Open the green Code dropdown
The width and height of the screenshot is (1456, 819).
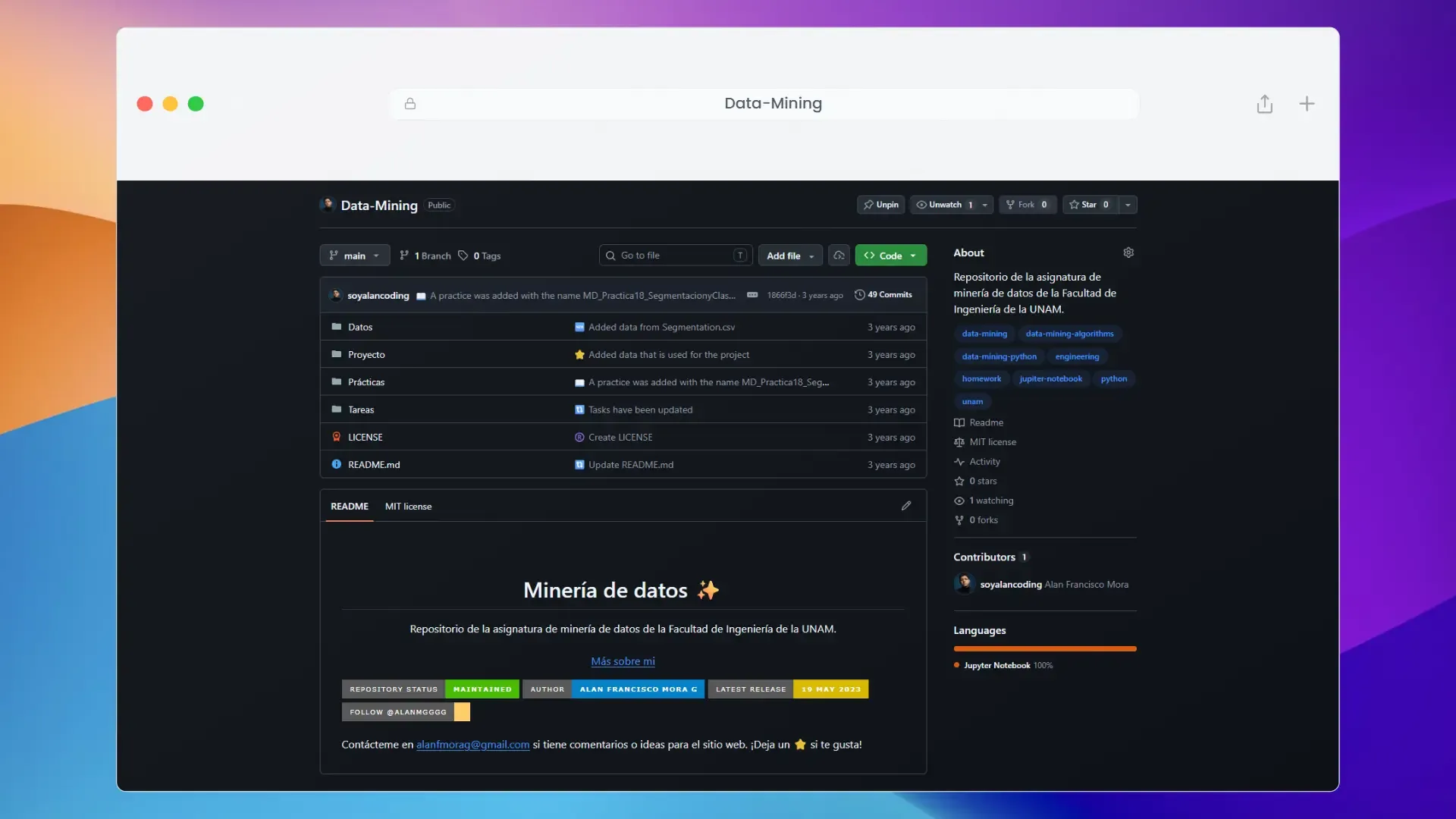click(890, 256)
